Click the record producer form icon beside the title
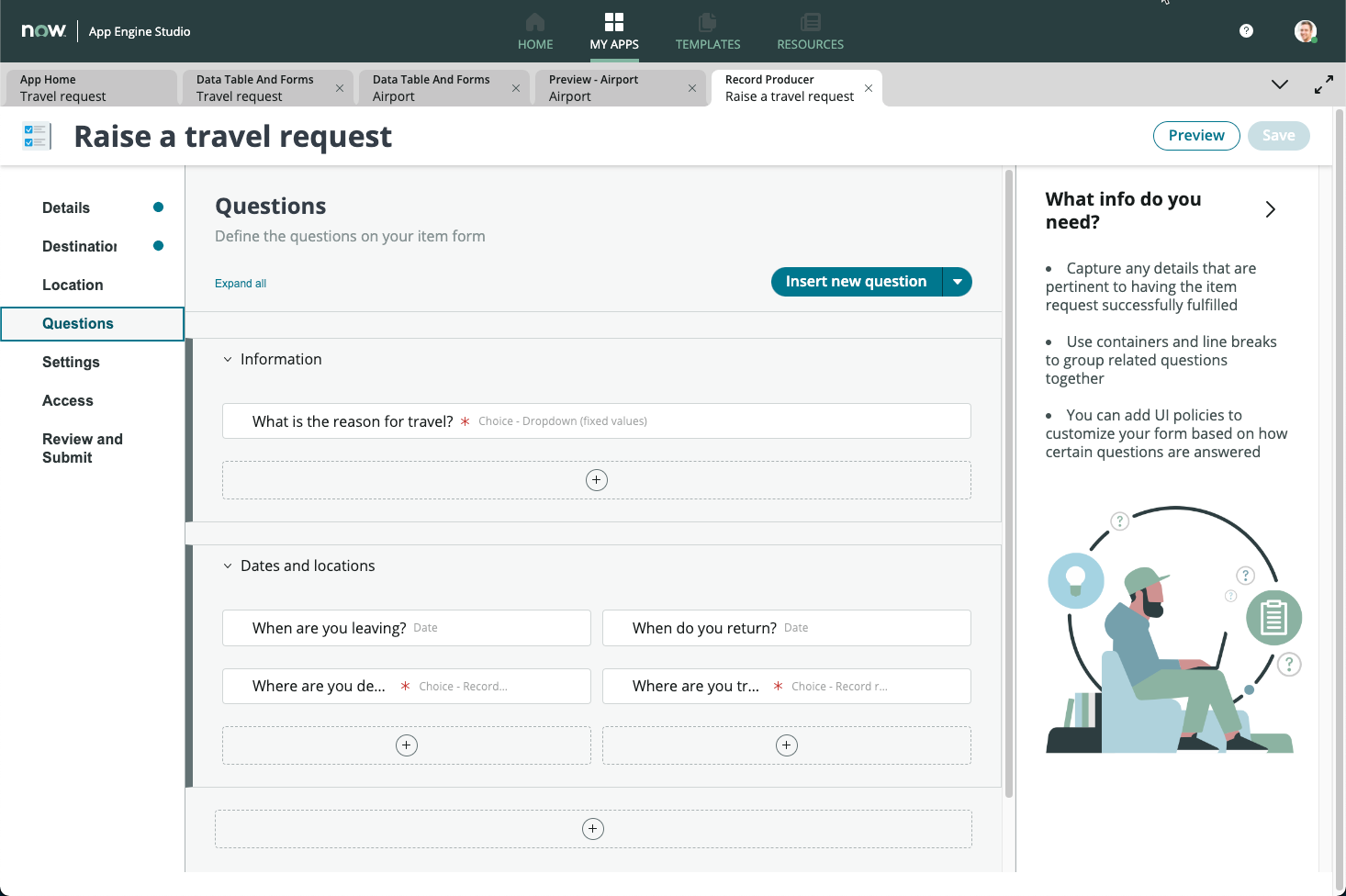The image size is (1346, 896). (x=37, y=136)
